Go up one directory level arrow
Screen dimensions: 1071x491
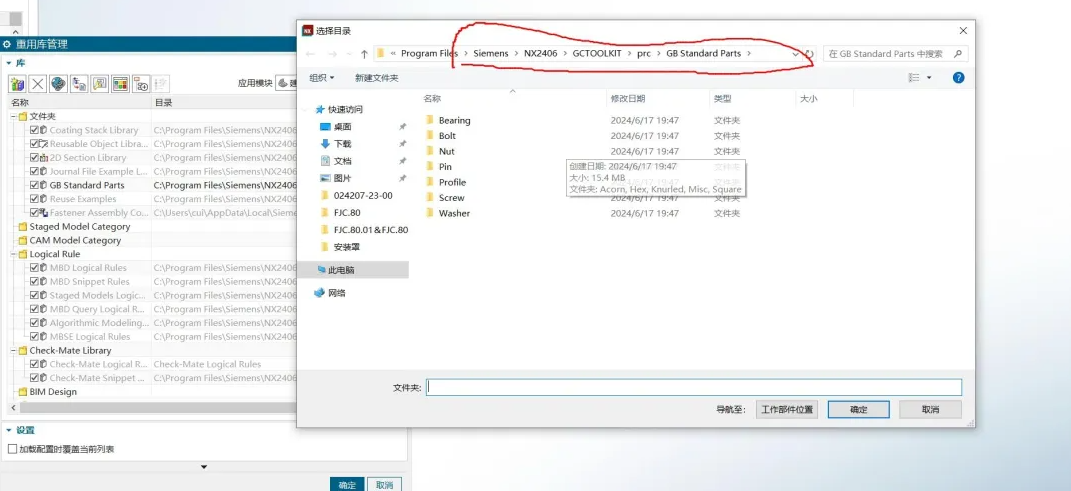(x=364, y=54)
